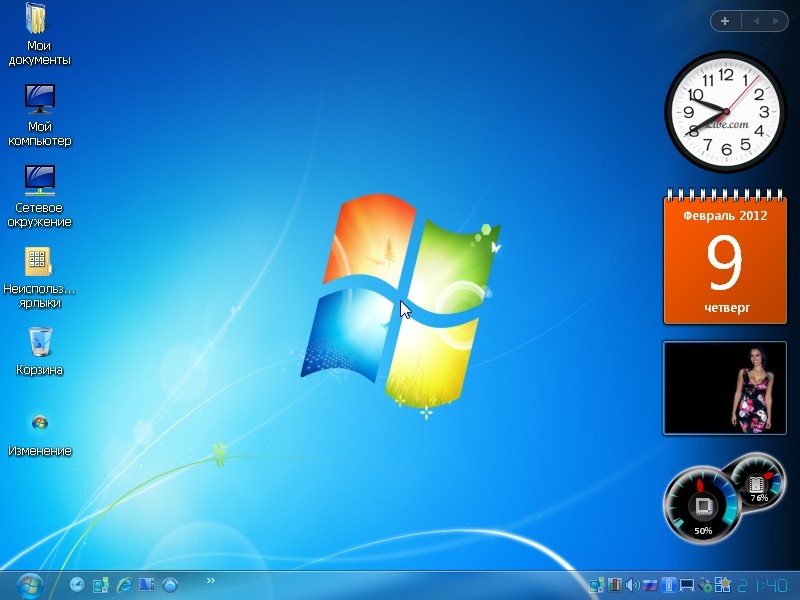Click the battery tray icon
Viewport: 800px width, 600px height.
click(668, 585)
